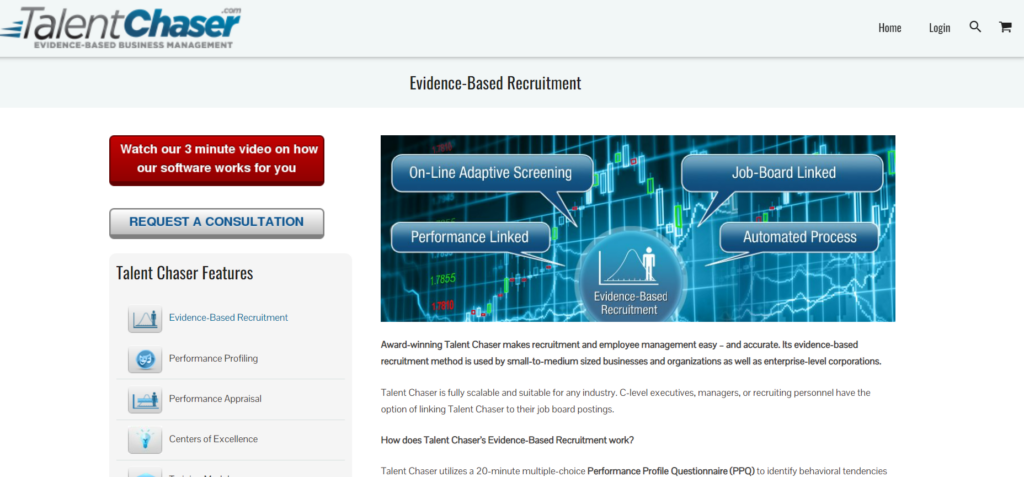1024x477 pixels.
Task: Click the Automated Process bubble
Action: [799, 237]
